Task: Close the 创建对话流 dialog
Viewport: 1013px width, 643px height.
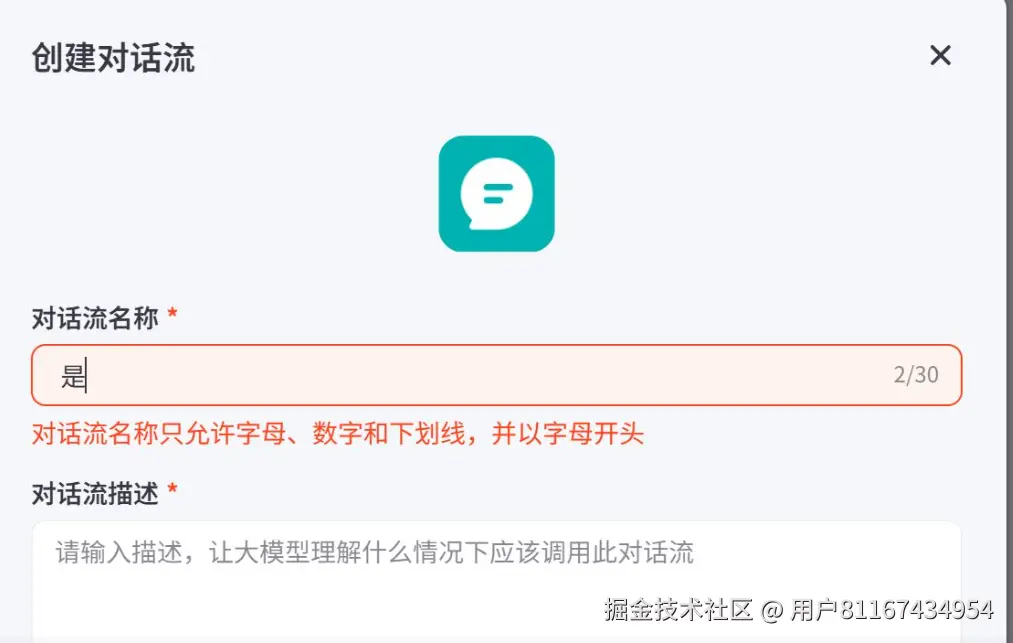Action: (940, 56)
